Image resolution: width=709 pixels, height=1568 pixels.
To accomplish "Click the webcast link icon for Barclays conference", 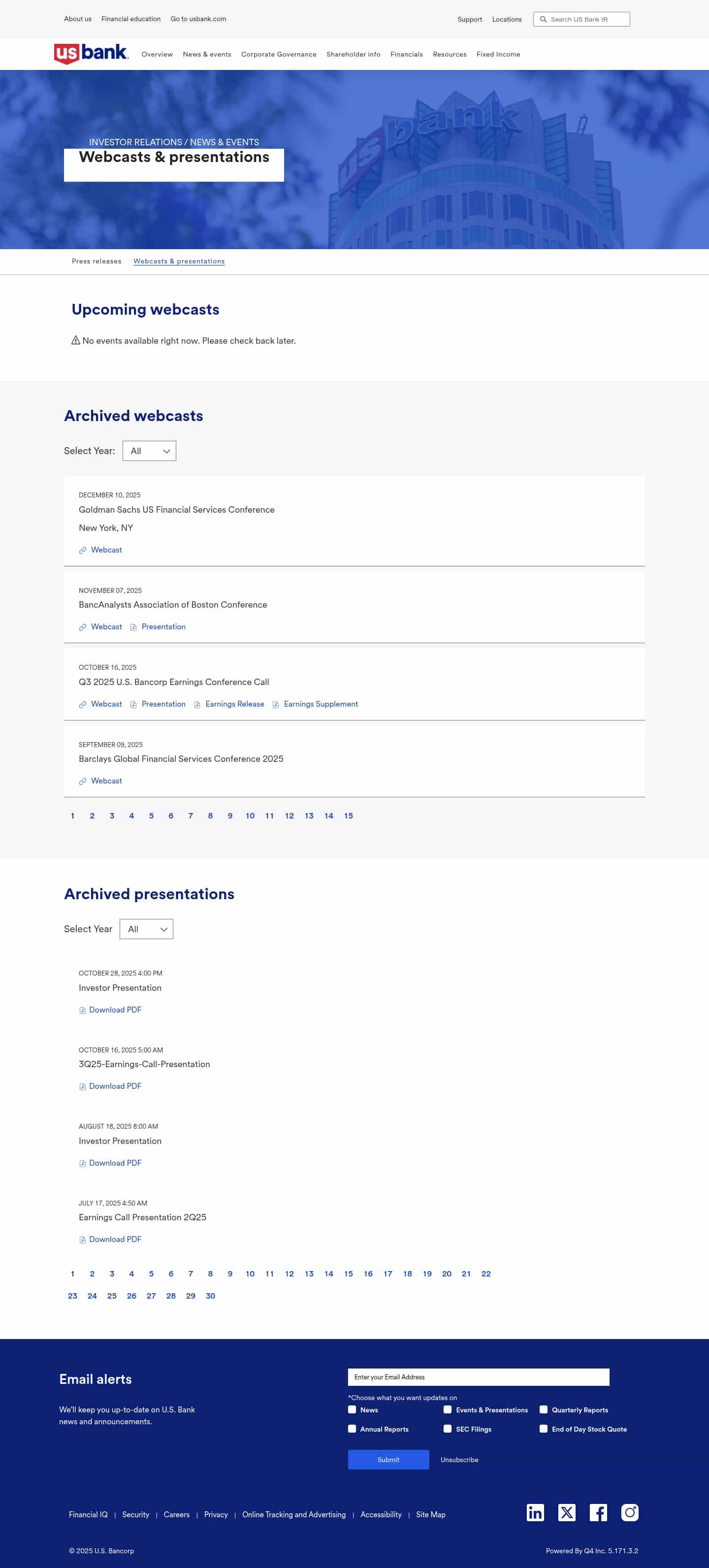I will [x=83, y=781].
